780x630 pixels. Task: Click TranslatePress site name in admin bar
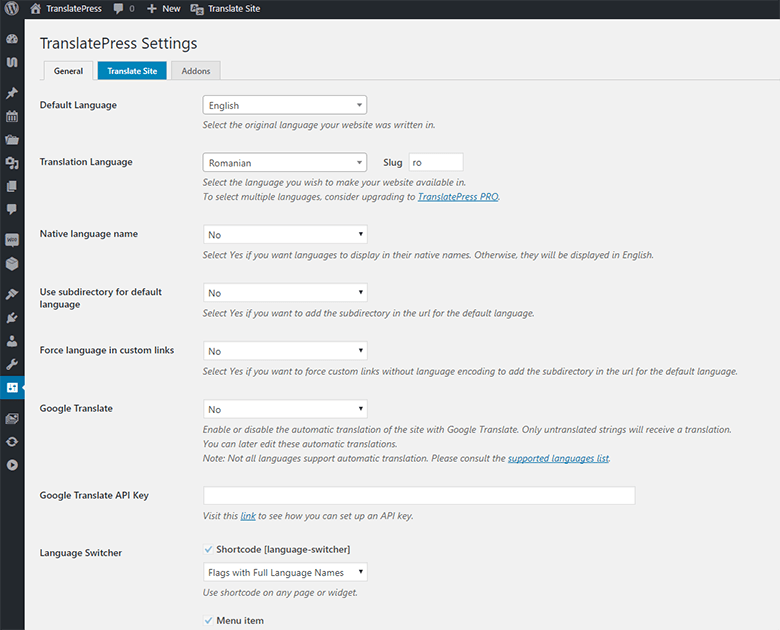coord(74,8)
